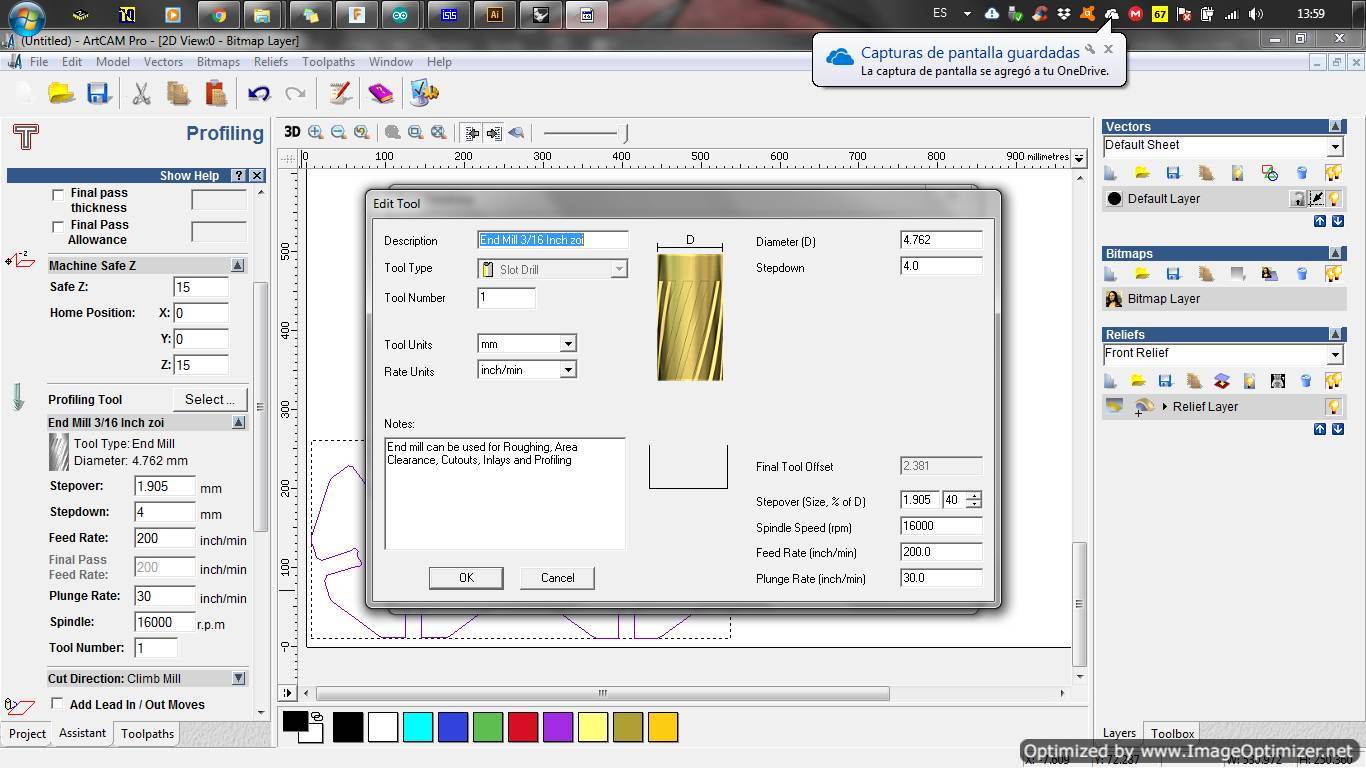Expand the Relief Layer arrow

tap(1164, 407)
